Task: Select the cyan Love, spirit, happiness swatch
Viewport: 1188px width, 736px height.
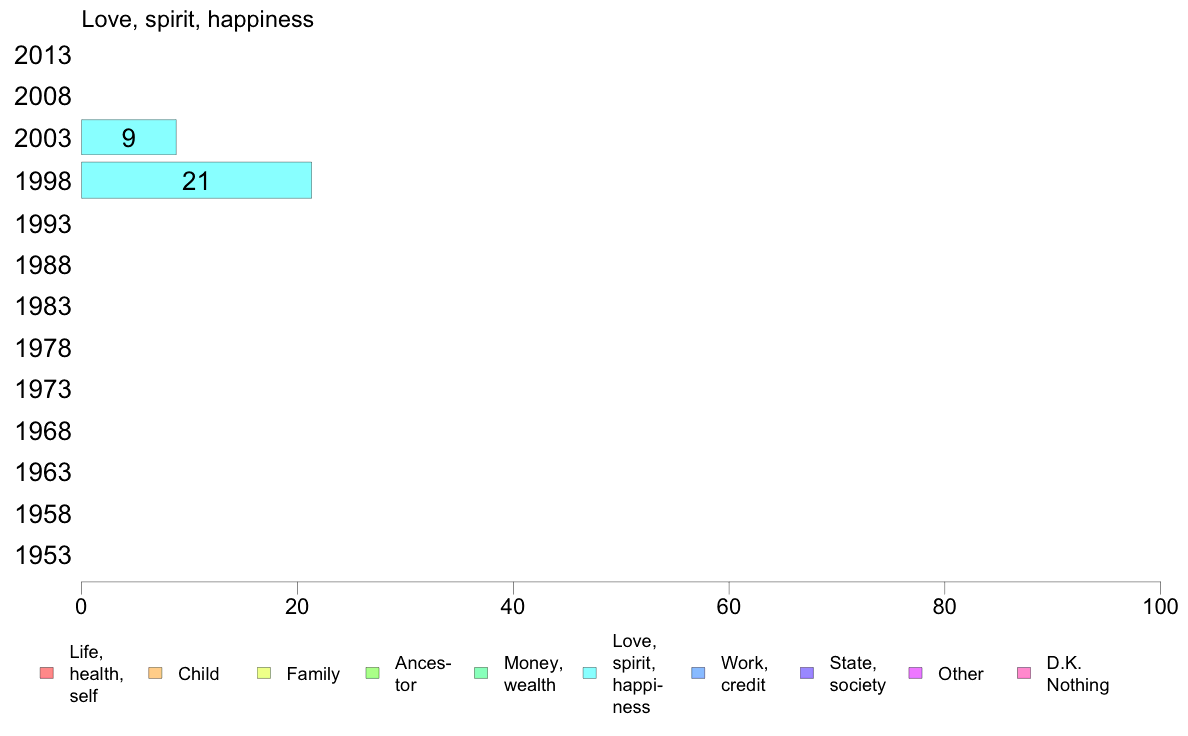Action: point(589,673)
